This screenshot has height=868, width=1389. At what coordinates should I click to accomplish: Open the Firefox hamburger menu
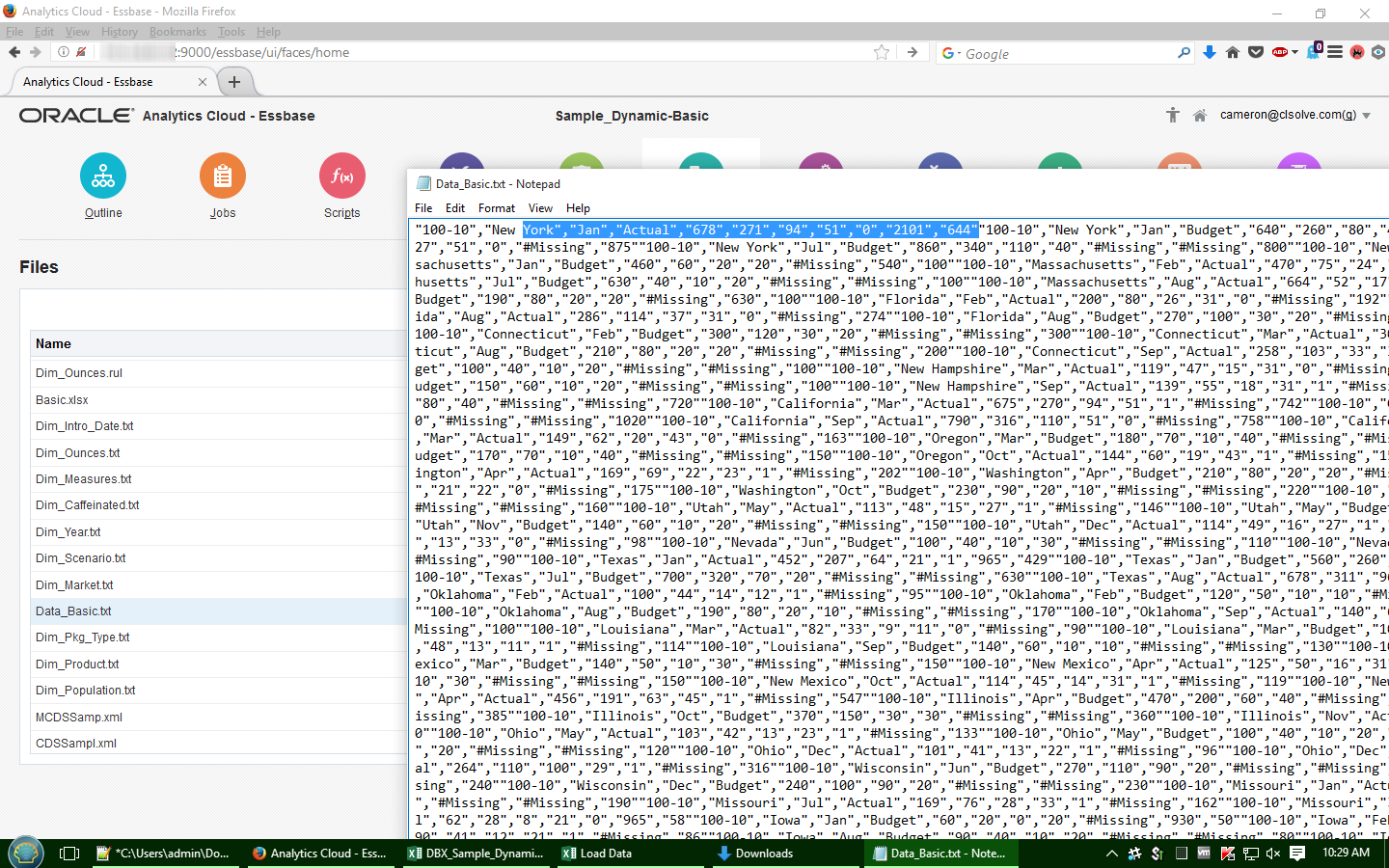tap(1335, 52)
